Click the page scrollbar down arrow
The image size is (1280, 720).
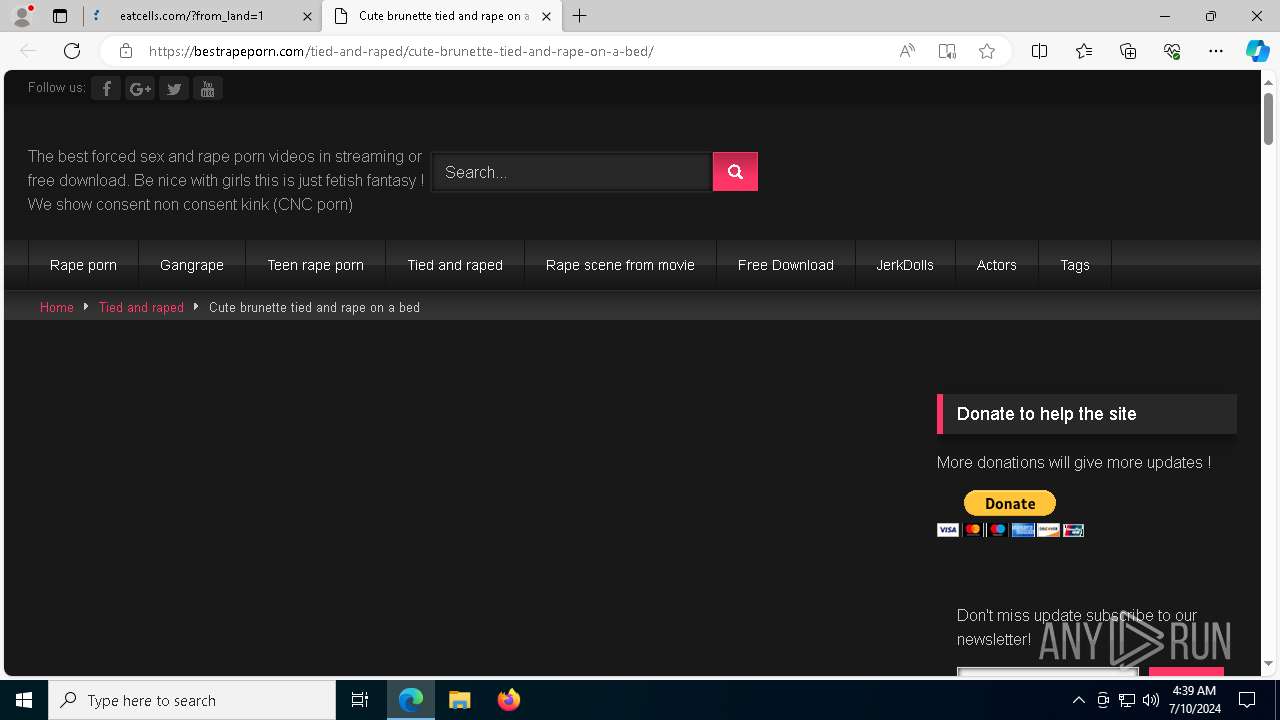[x=1269, y=663]
